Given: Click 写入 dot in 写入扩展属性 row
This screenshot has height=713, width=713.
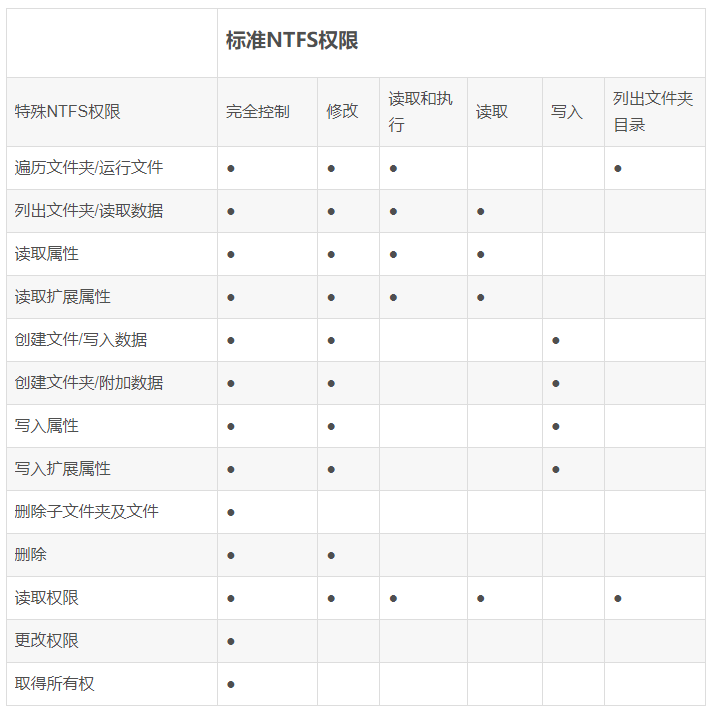Looking at the screenshot, I should pos(556,470).
